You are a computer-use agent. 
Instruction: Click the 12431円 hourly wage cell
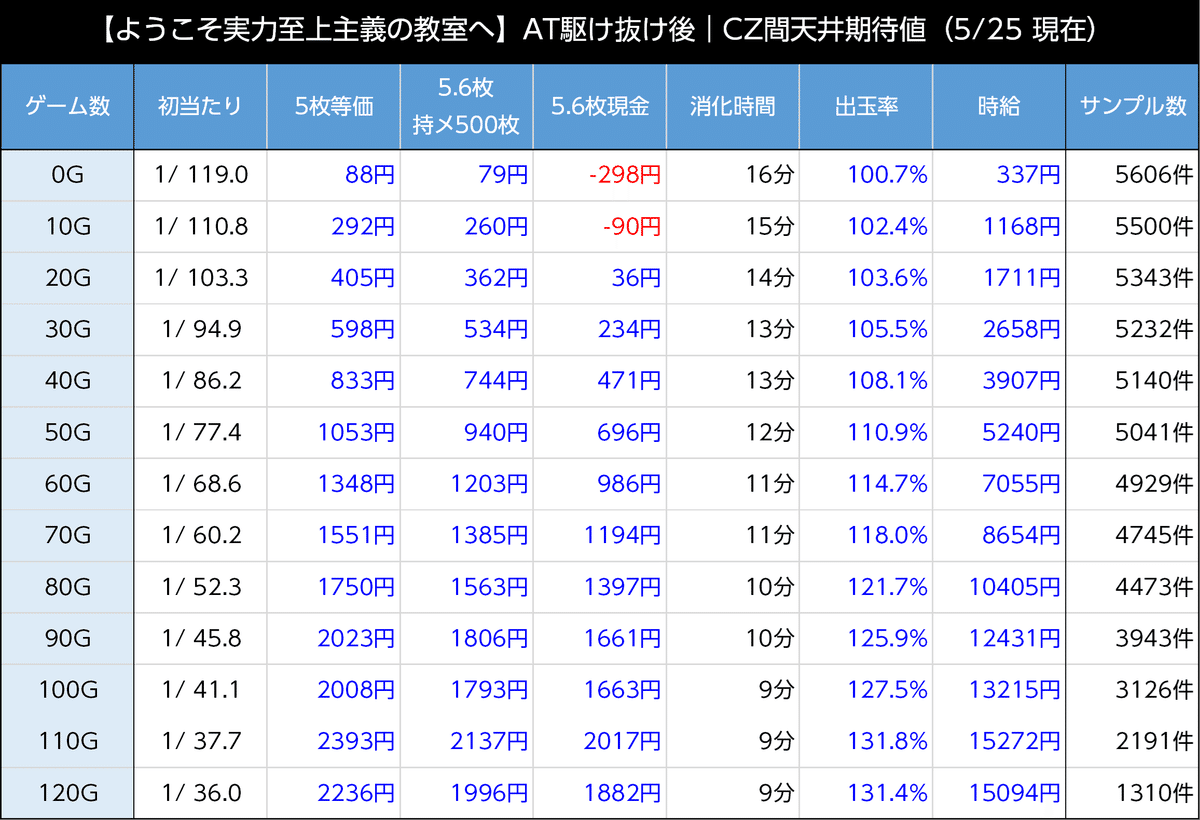pos(998,639)
